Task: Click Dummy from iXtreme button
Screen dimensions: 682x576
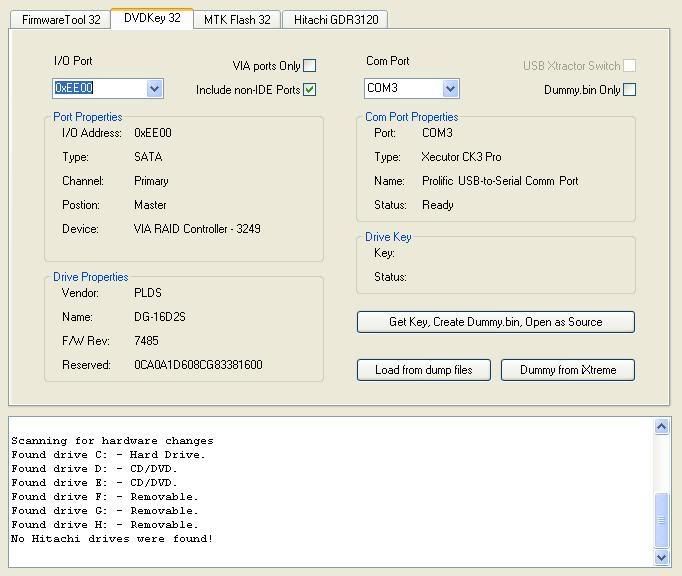Action: point(568,370)
